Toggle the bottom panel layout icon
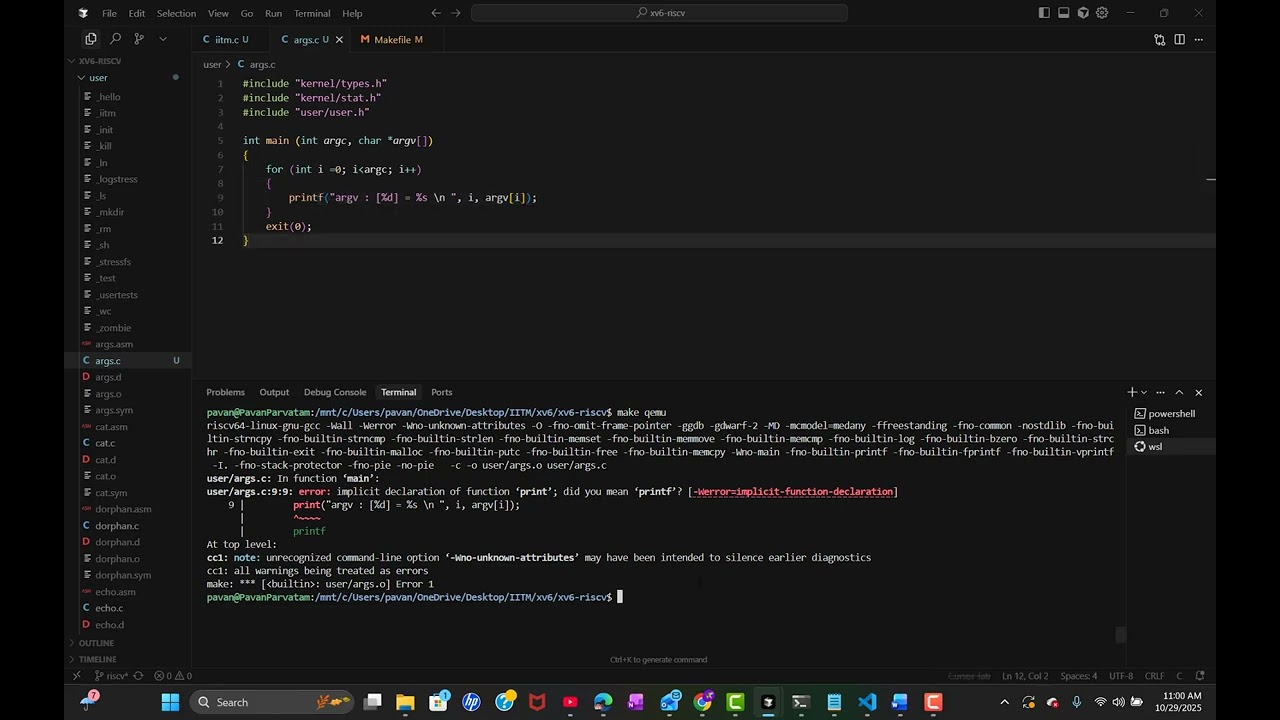Screen dimensions: 1280x720 tap(1064, 13)
